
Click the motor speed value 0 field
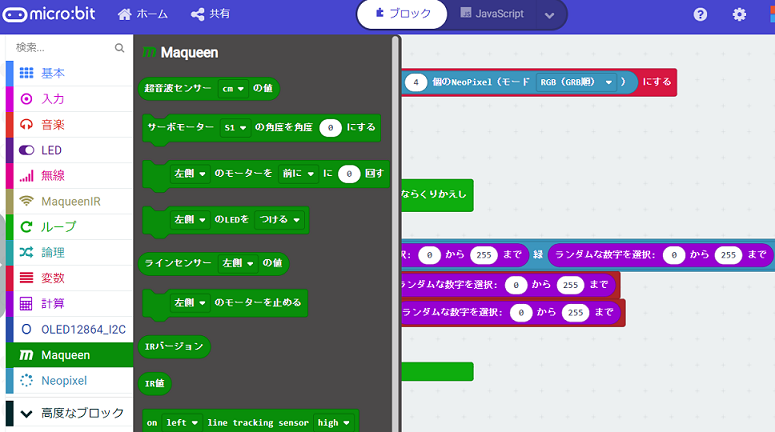349,173
